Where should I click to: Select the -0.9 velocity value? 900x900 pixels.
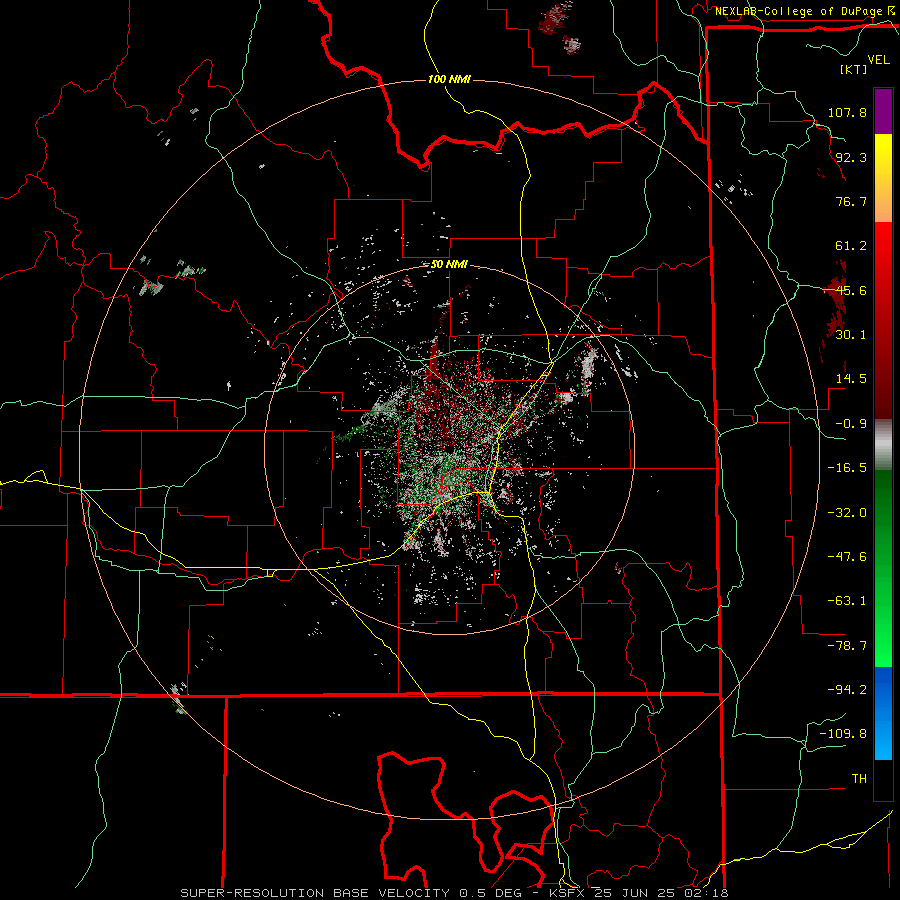851,424
